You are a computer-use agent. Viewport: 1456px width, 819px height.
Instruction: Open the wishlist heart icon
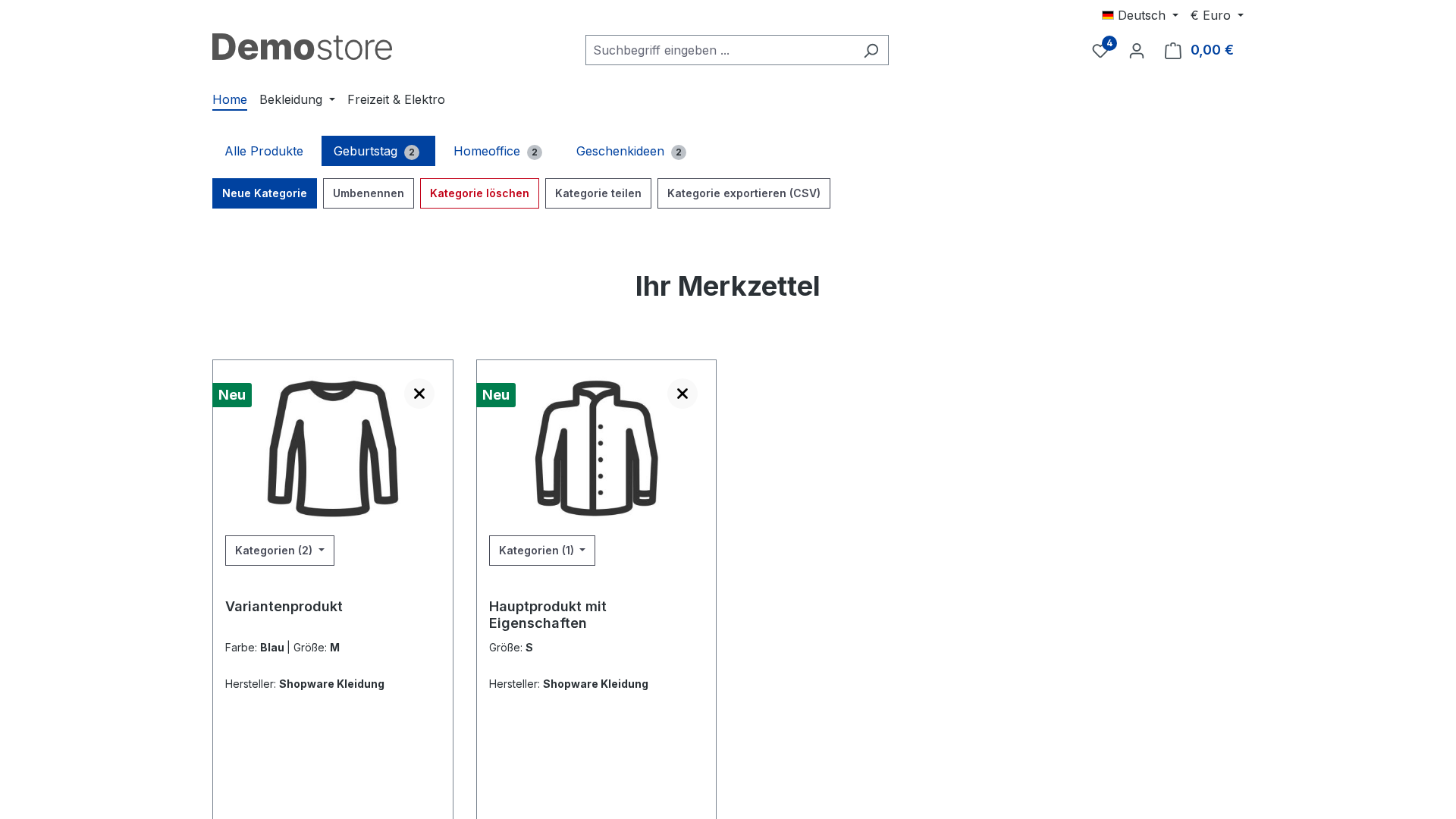point(1100,50)
